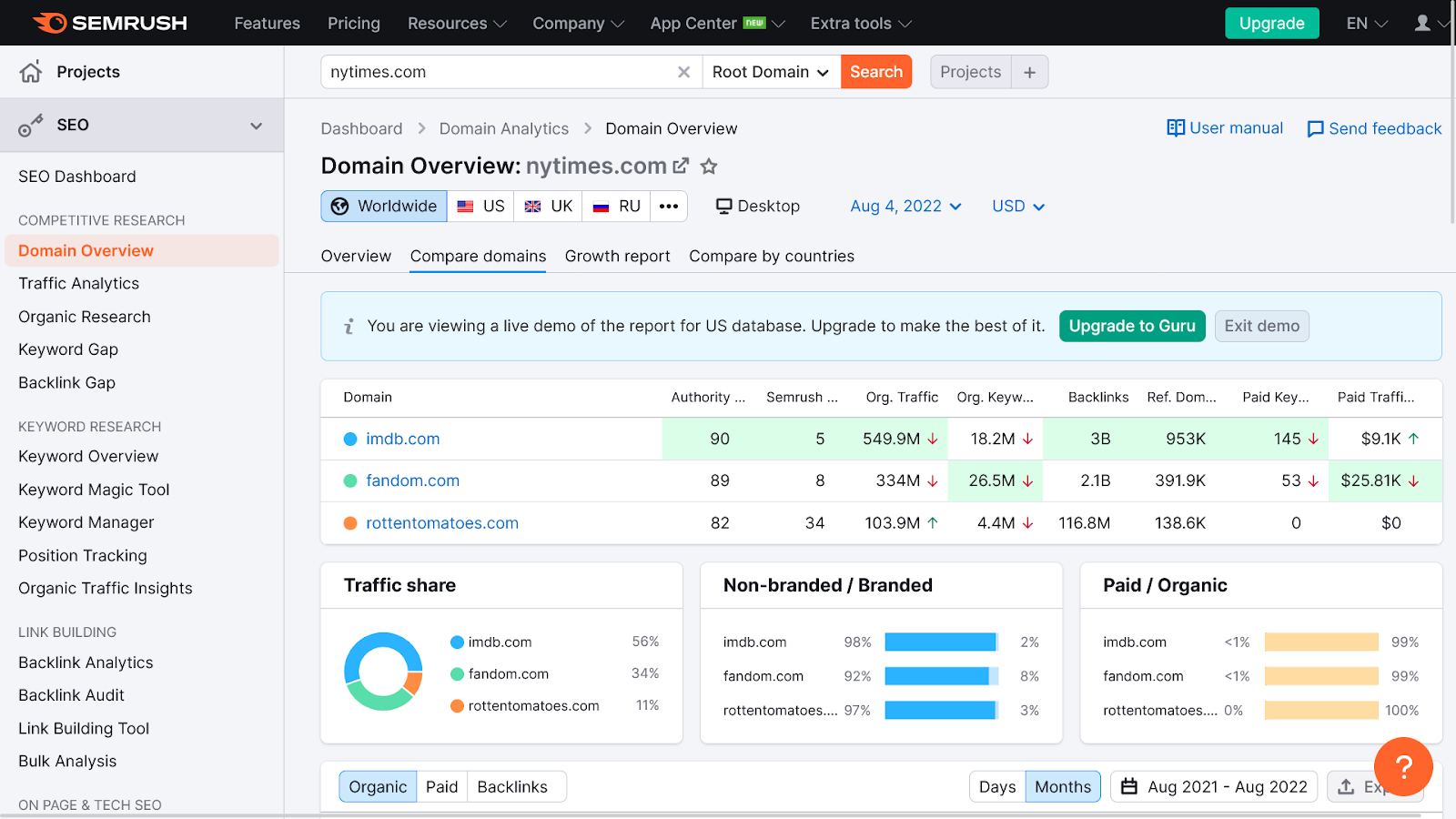
Task: Open the Growth report tab
Action: click(x=618, y=257)
